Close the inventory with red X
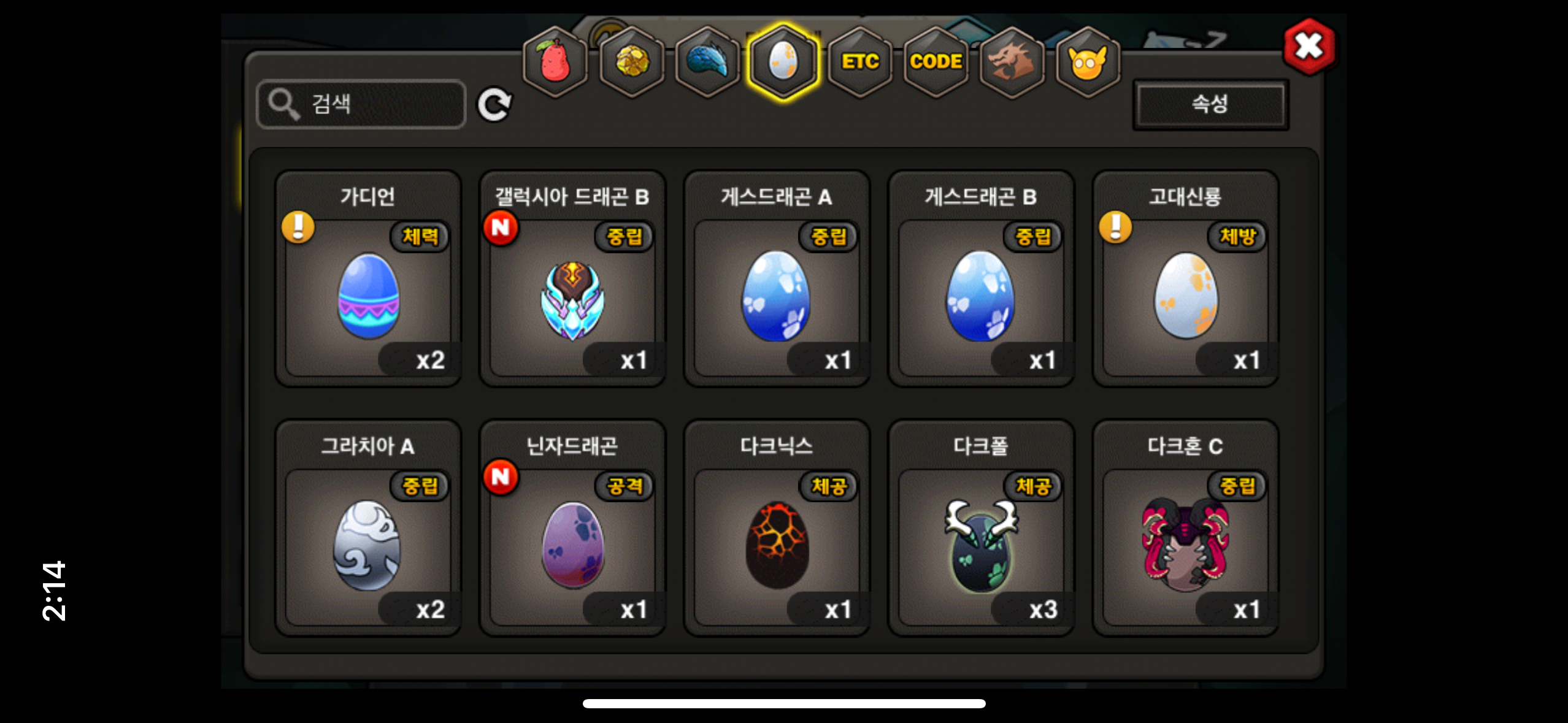 click(x=1309, y=47)
